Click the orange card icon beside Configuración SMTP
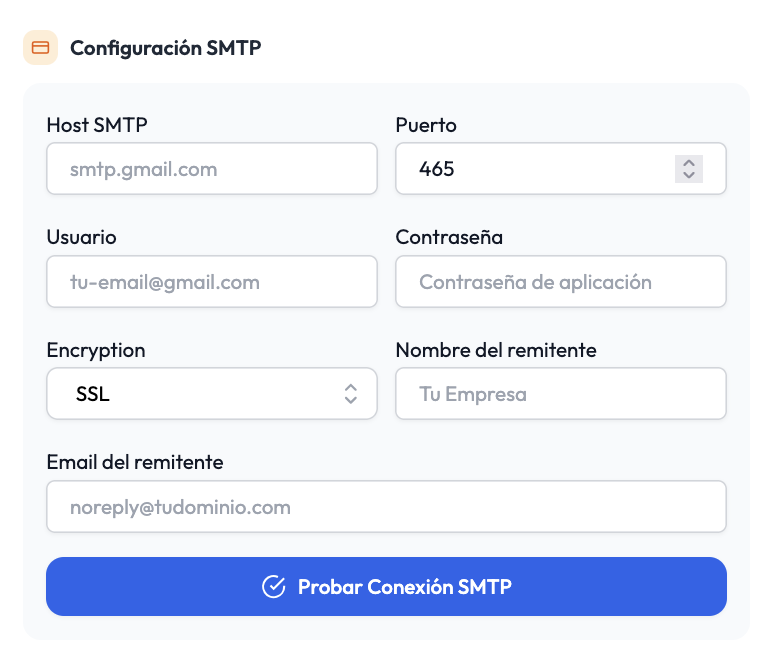Image resolution: width=774 pixels, height=666 pixels. (x=40, y=48)
